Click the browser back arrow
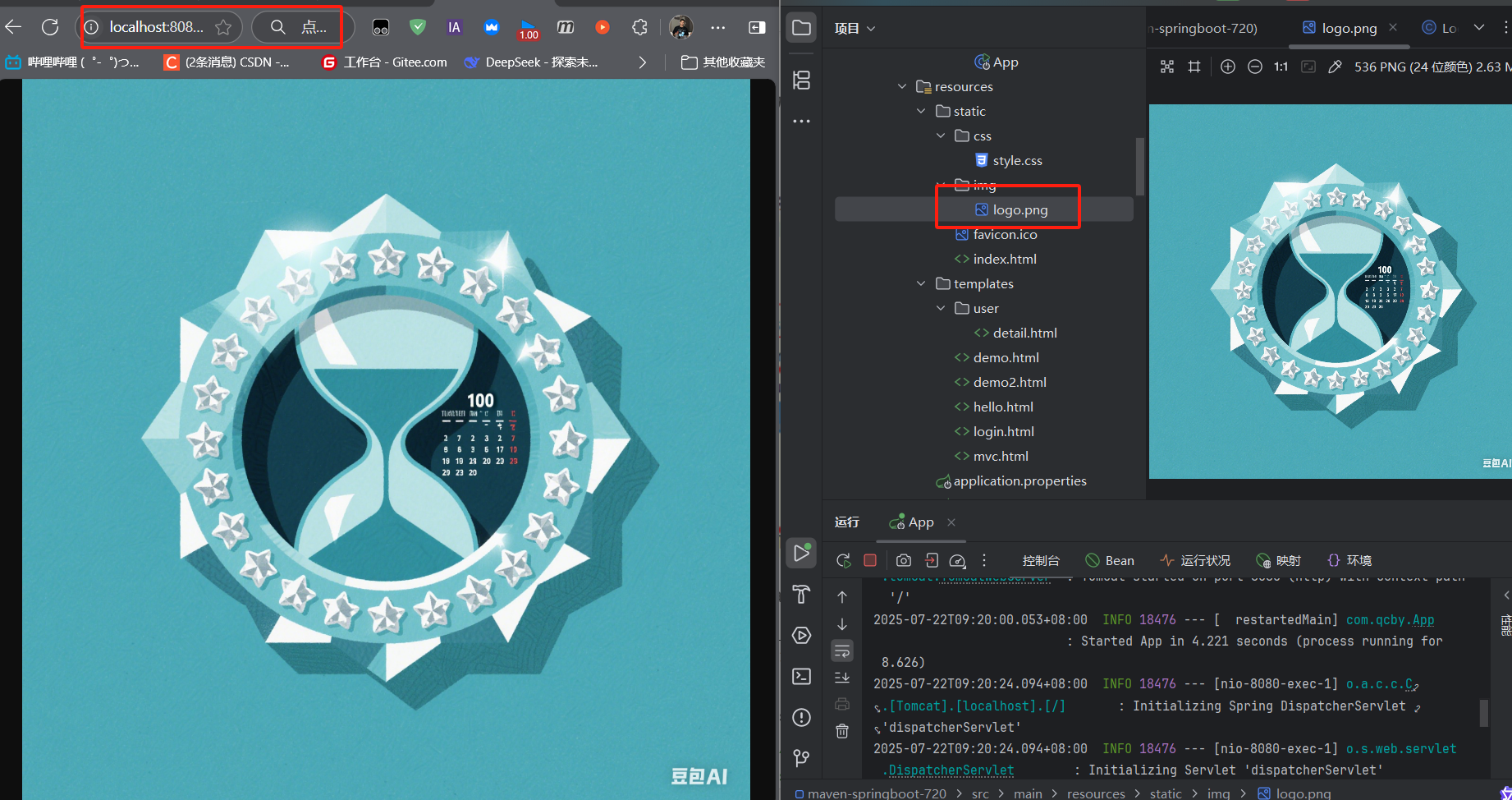 (13, 27)
